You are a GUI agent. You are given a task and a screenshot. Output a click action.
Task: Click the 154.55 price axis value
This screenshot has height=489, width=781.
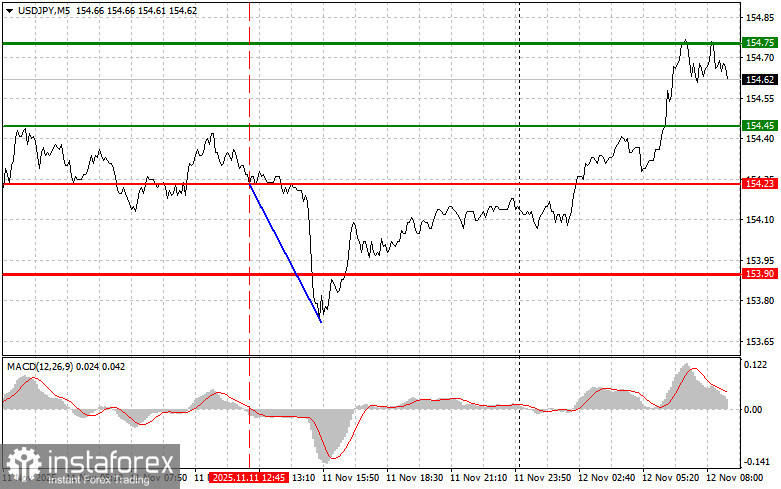coord(760,99)
